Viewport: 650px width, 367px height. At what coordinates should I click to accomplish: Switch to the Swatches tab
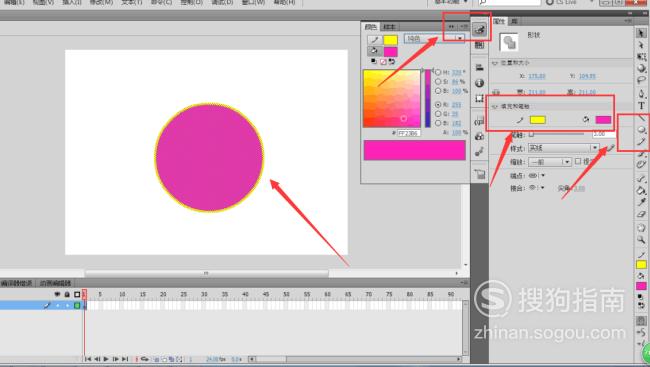389,27
